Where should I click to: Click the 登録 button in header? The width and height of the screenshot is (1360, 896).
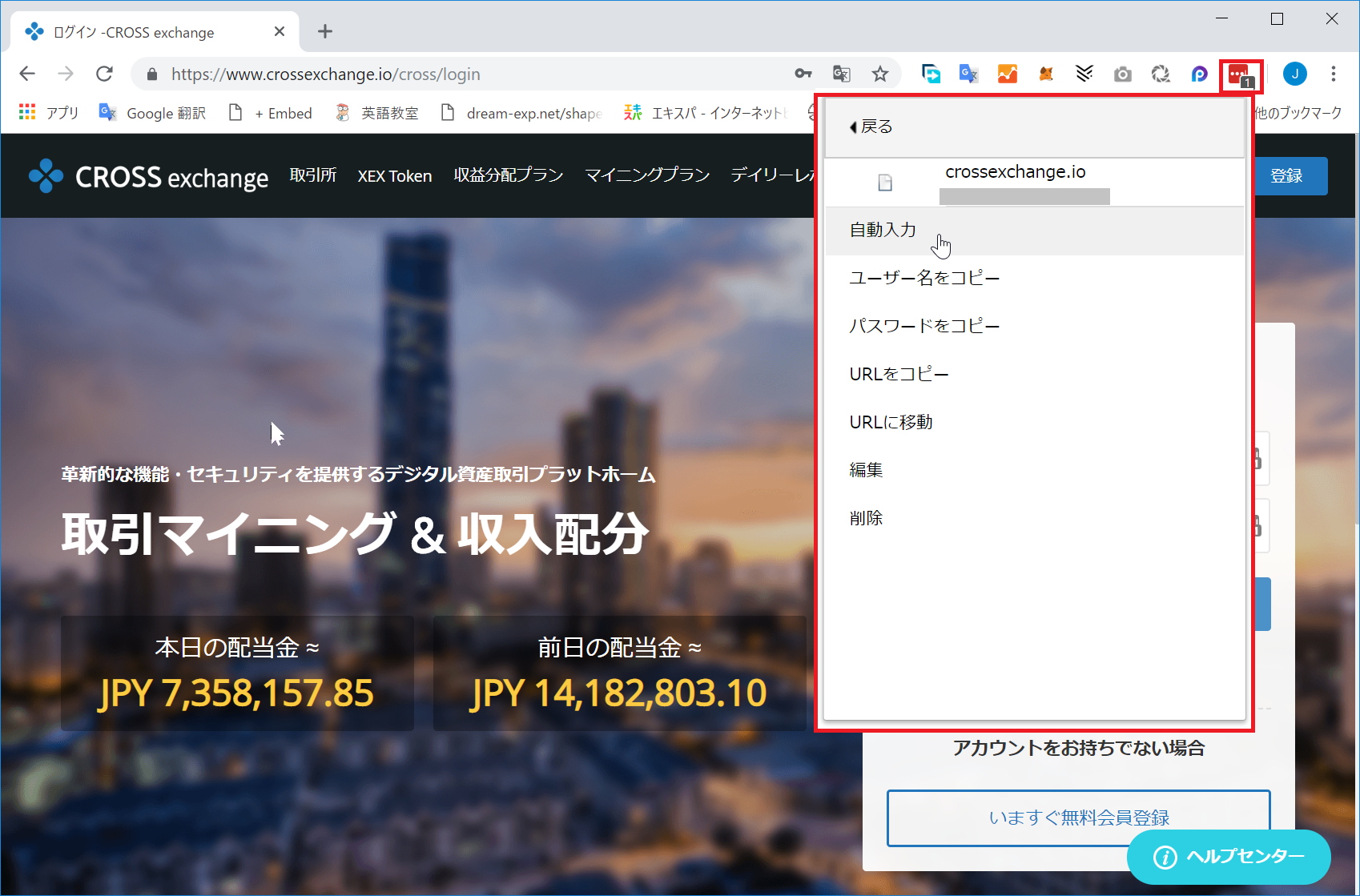(x=1290, y=176)
